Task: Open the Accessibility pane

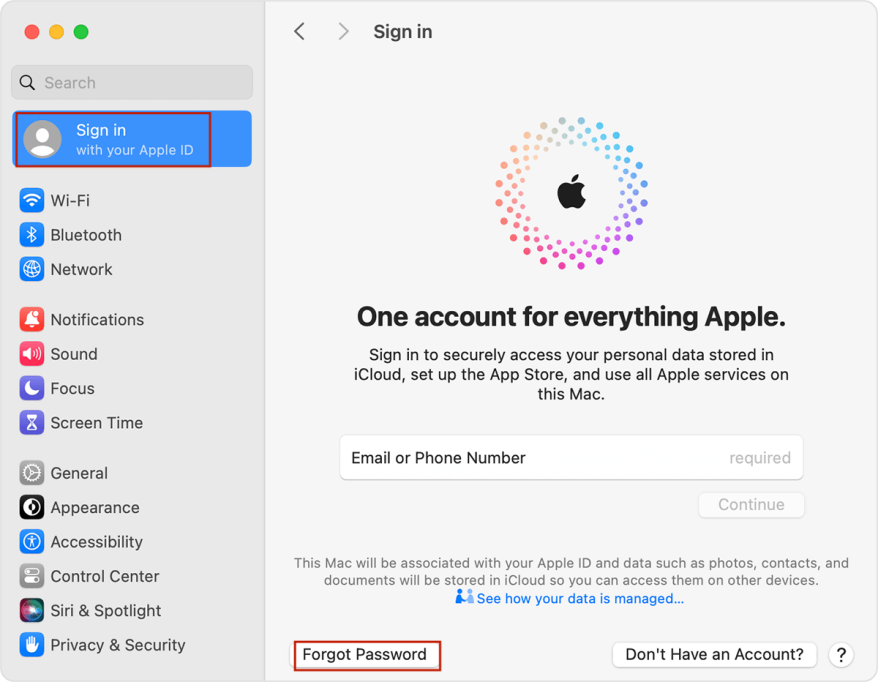Action: tap(96, 542)
